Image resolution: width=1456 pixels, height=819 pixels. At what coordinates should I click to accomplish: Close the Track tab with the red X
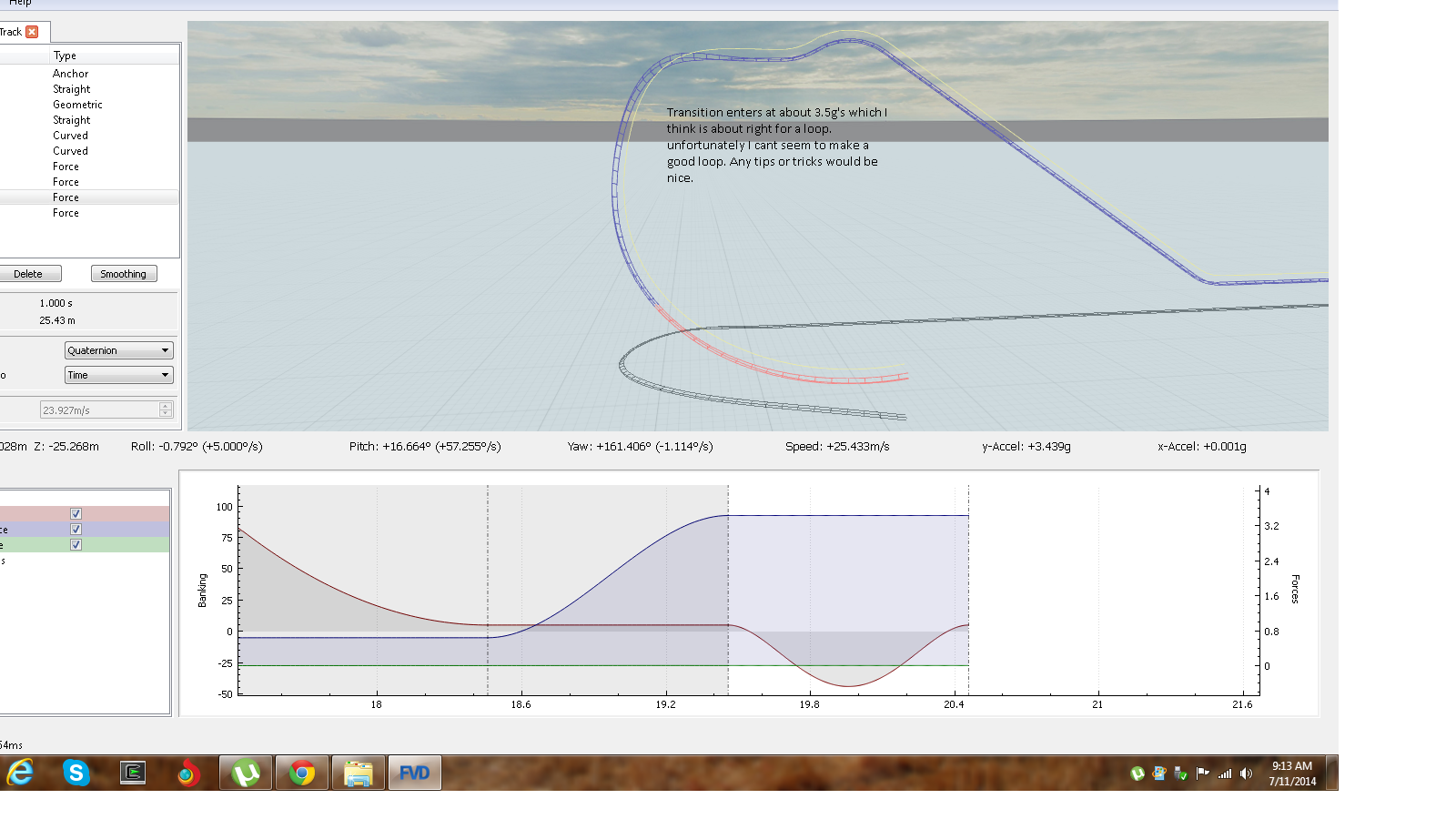point(32,32)
